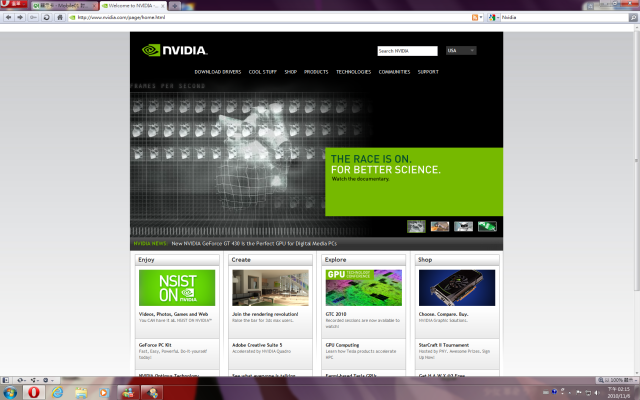Open the USA country dropdown

point(461,51)
